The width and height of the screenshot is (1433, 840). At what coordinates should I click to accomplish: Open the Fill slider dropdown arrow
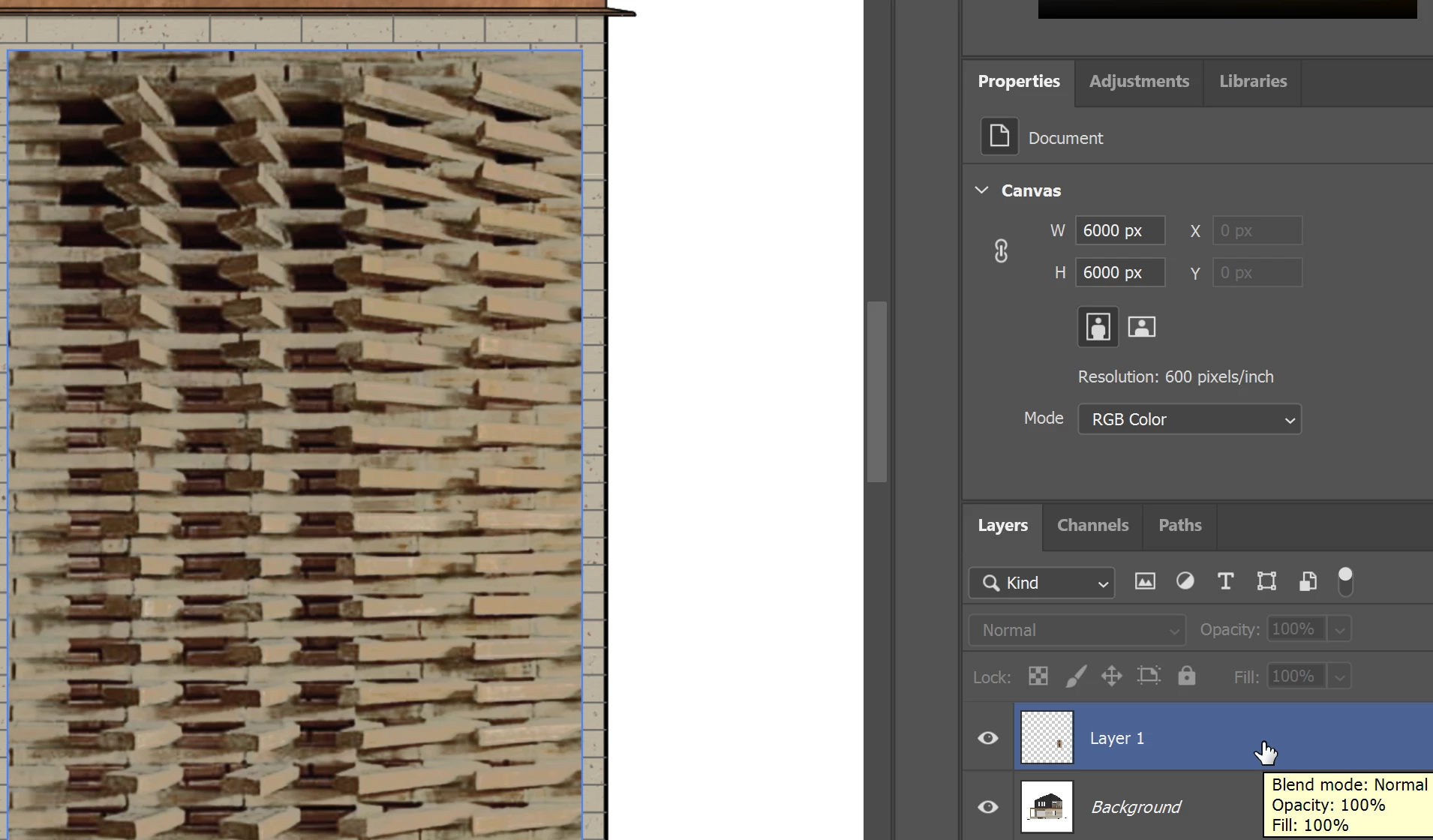coord(1339,676)
